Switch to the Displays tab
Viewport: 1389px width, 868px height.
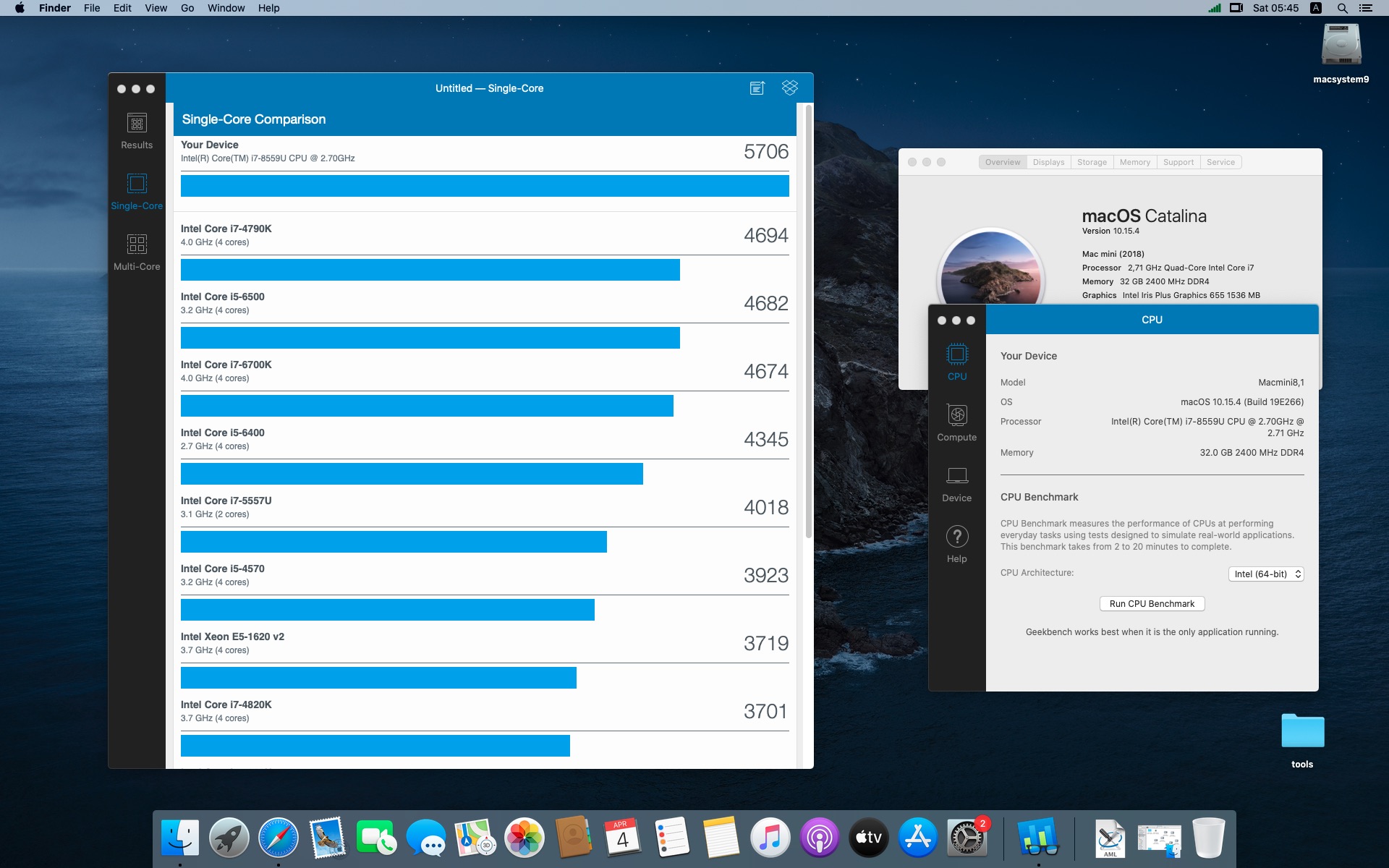pos(1048,162)
